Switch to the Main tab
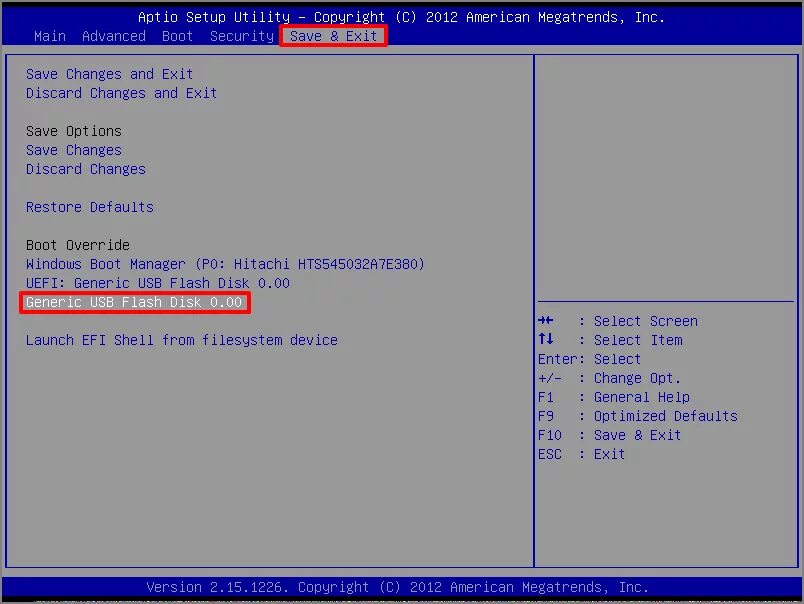 (50, 36)
